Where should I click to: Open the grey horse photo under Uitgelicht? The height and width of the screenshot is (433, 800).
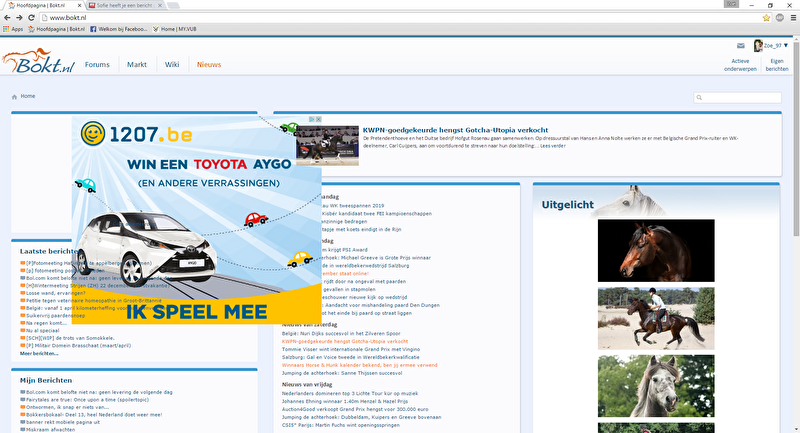(656, 386)
